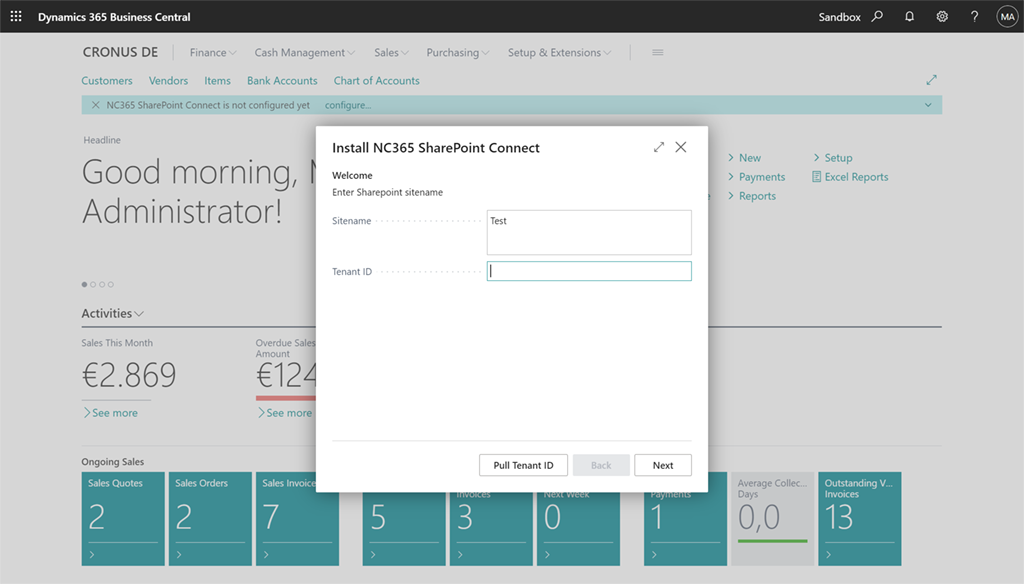Select the first headline carousel dot
Screen dimensions: 1024x584
84,284
